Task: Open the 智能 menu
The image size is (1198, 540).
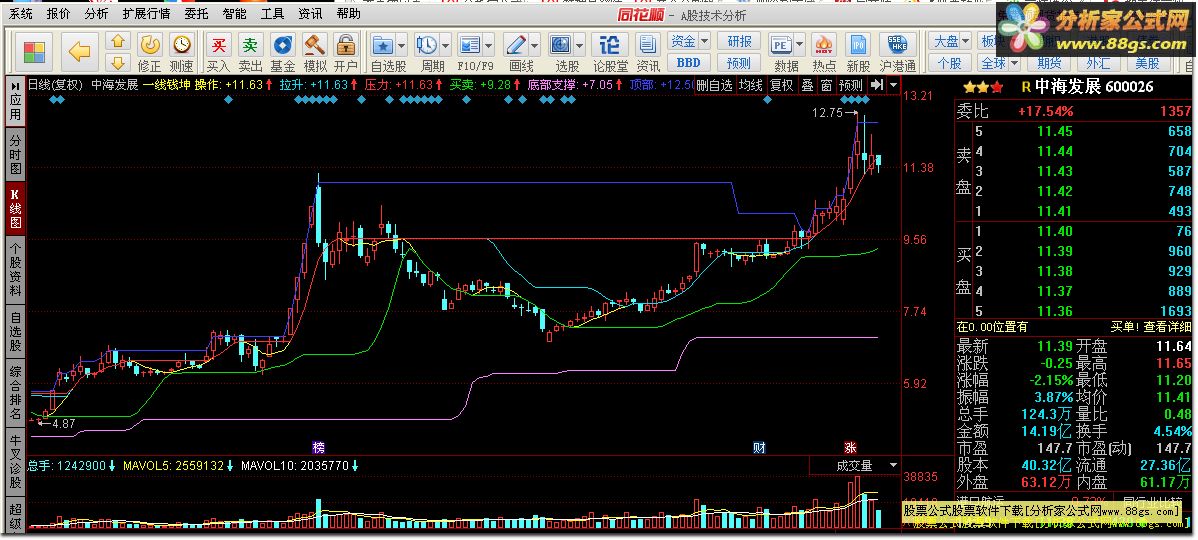Action: click(x=235, y=14)
